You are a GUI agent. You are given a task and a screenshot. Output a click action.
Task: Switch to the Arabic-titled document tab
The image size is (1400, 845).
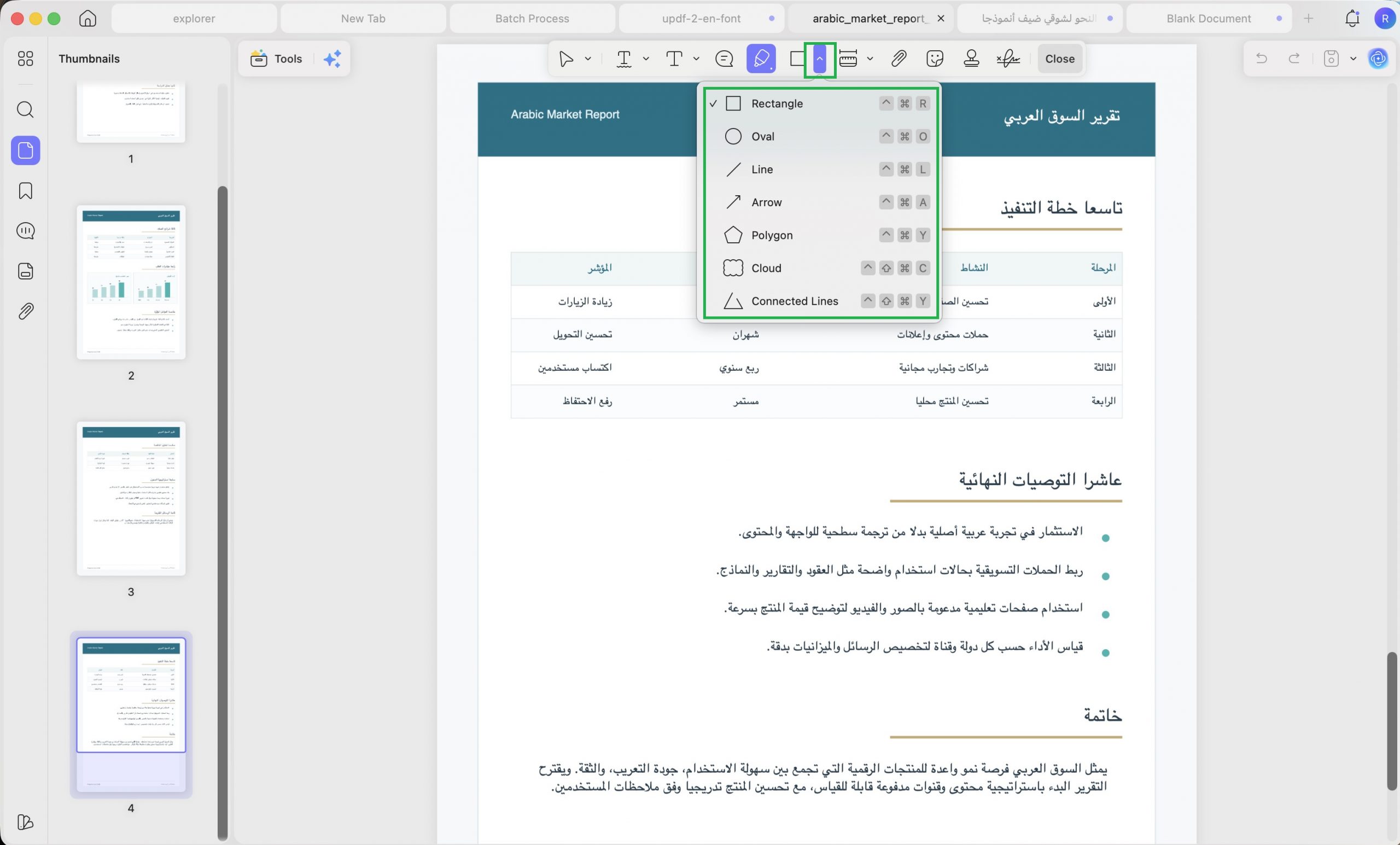pyautogui.click(x=1040, y=18)
